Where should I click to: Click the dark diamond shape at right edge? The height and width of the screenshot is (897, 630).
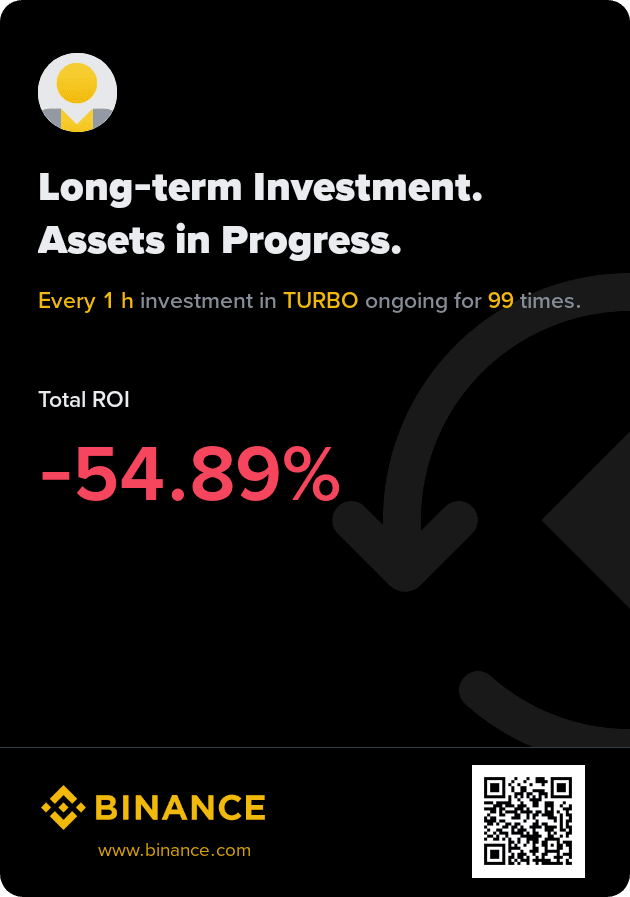pos(590,520)
